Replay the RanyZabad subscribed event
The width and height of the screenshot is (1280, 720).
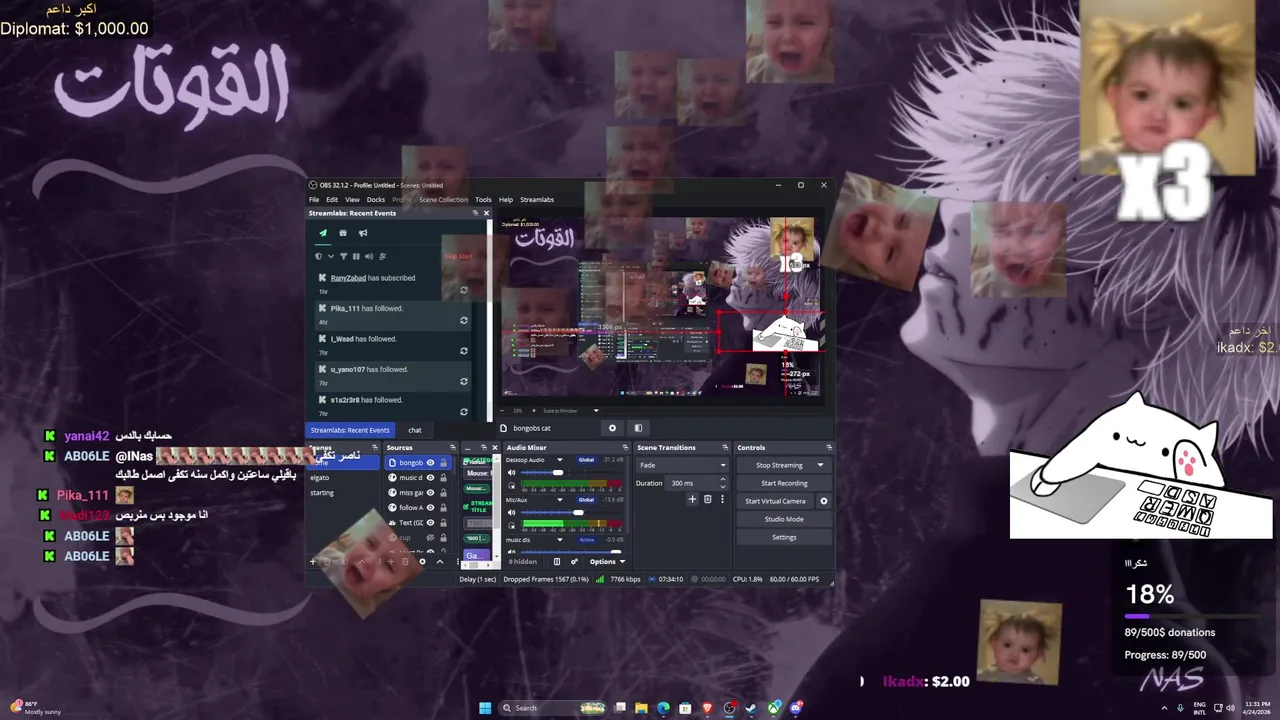click(x=463, y=290)
